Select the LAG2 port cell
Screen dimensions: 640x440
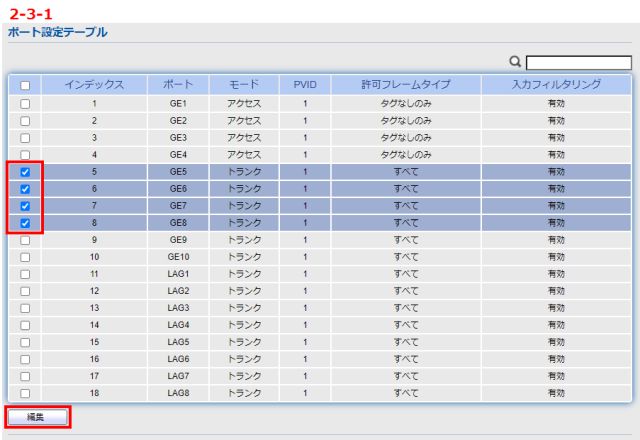[178, 291]
